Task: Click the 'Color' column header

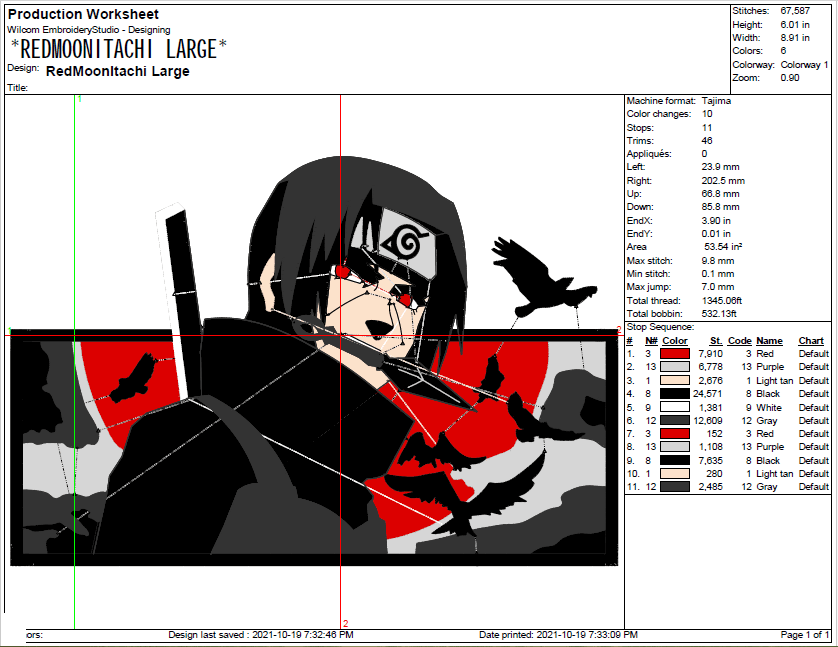Action: [x=675, y=341]
